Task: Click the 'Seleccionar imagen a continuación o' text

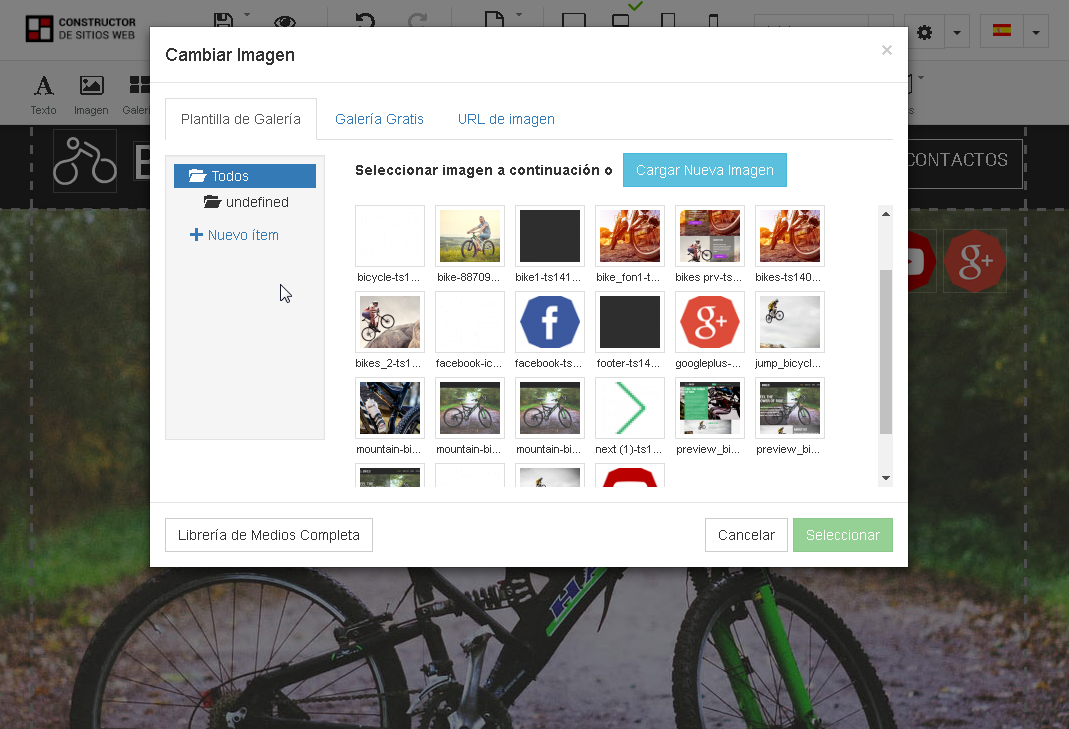Action: 483,170
